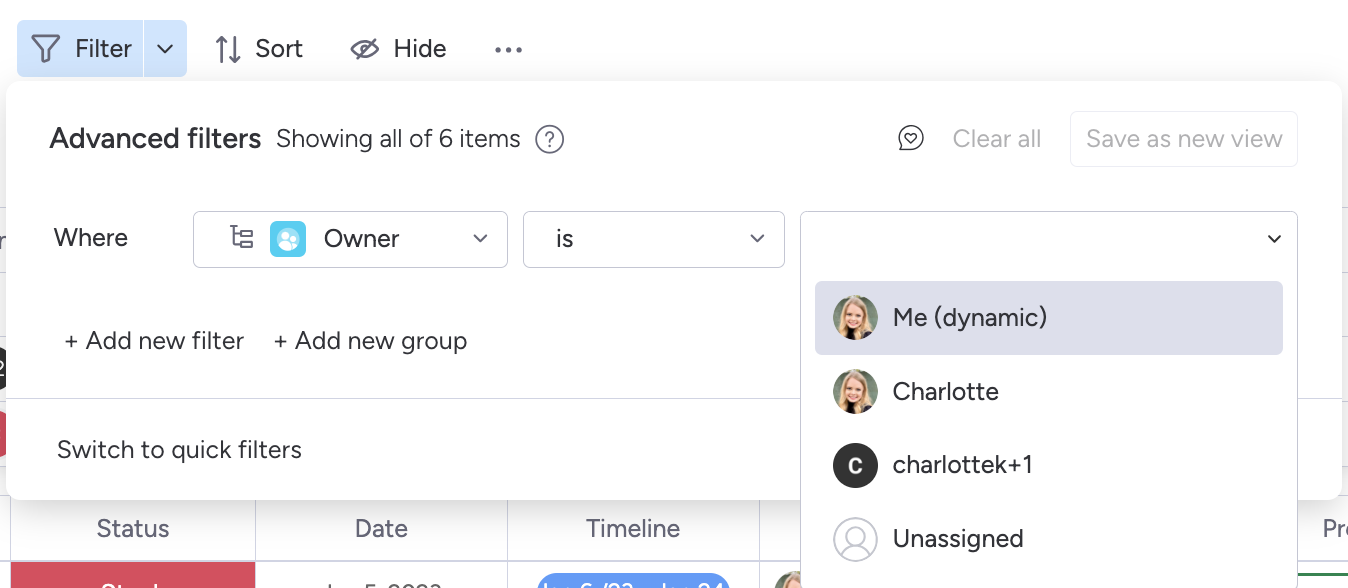Open the feedback speech bubble icon
Viewport: 1348px width, 588px height.
tap(911, 139)
